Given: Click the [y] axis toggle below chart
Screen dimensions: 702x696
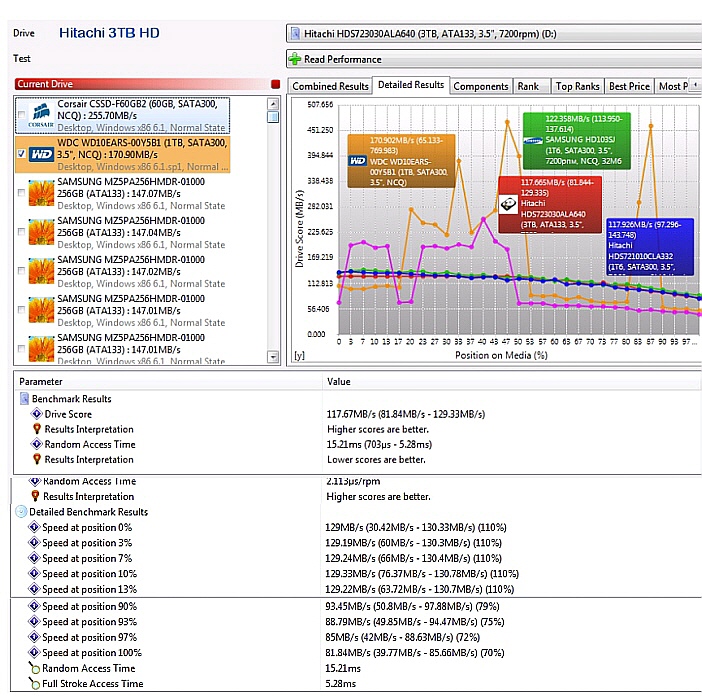Looking at the screenshot, I should tap(299, 355).
